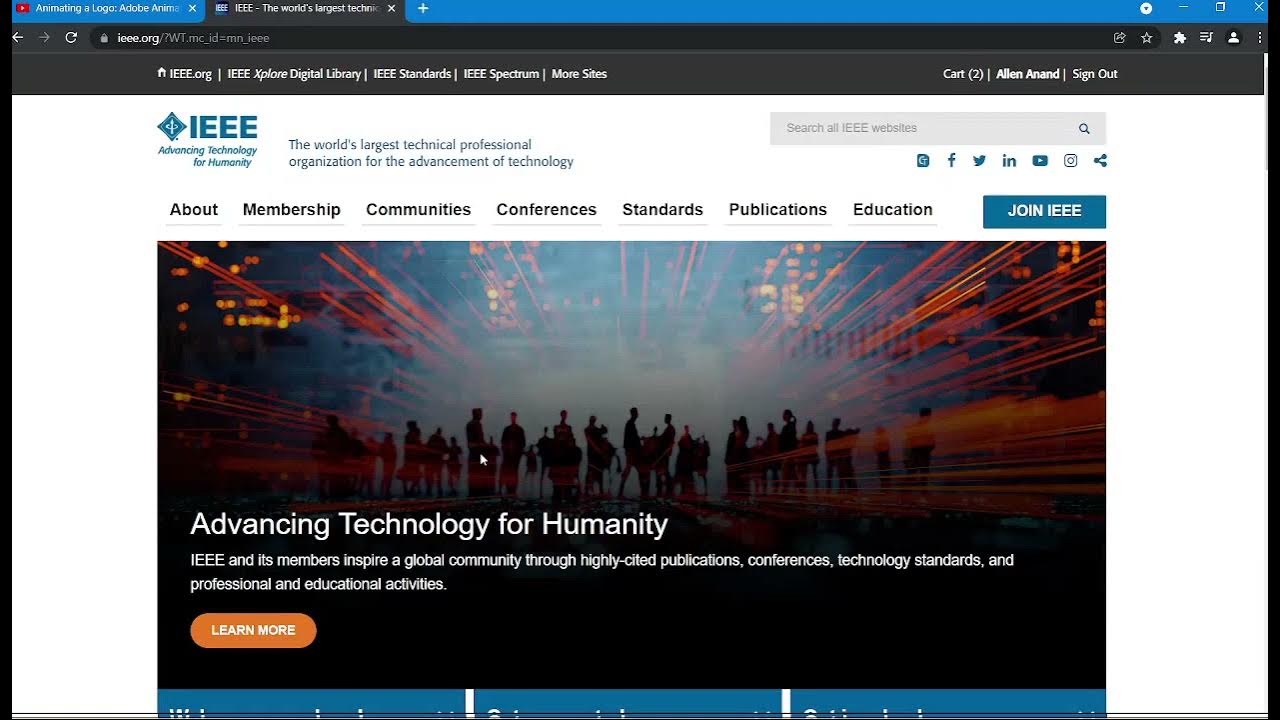Open the media control icon in toolbar

[1206, 37]
